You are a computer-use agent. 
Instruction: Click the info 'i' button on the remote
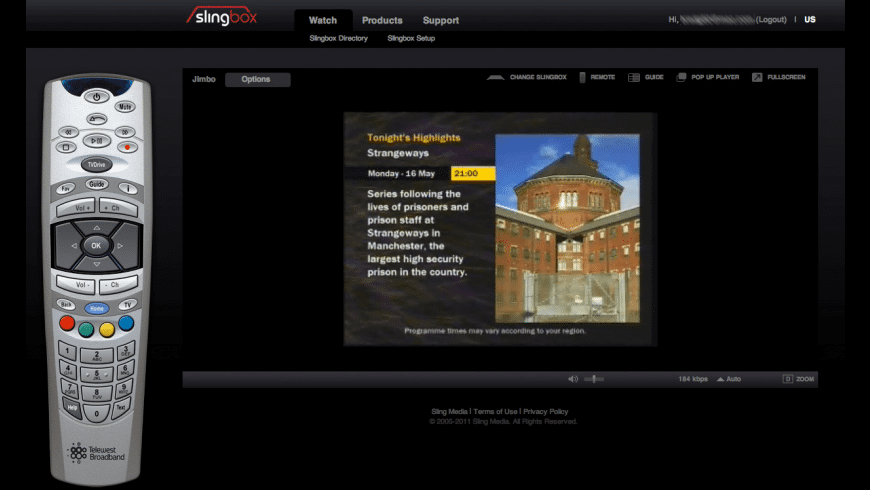coord(128,189)
